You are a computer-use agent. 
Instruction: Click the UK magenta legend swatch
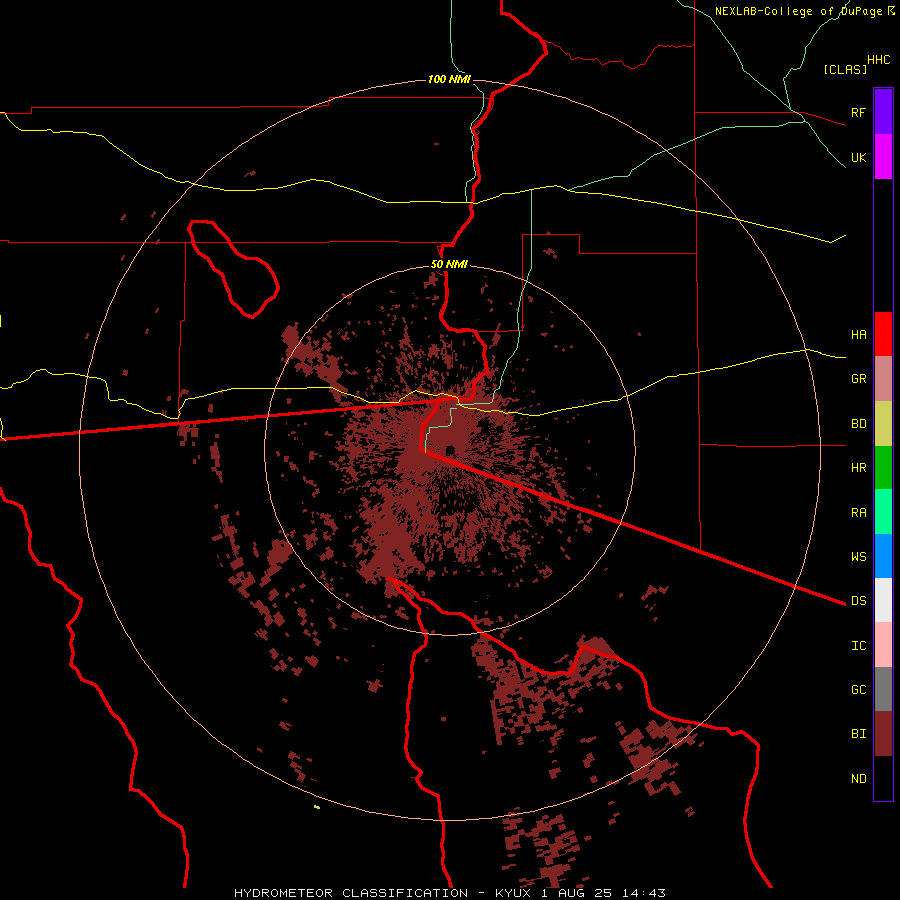coord(883,157)
